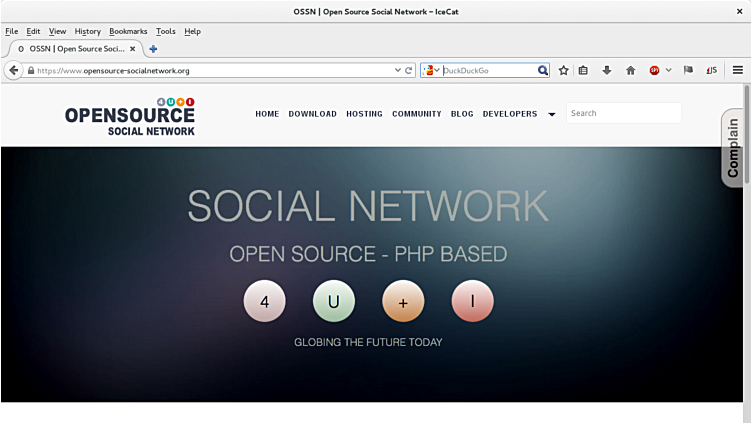This screenshot has width=752, height=423.
Task: Open the Tools menu
Action: click(165, 31)
